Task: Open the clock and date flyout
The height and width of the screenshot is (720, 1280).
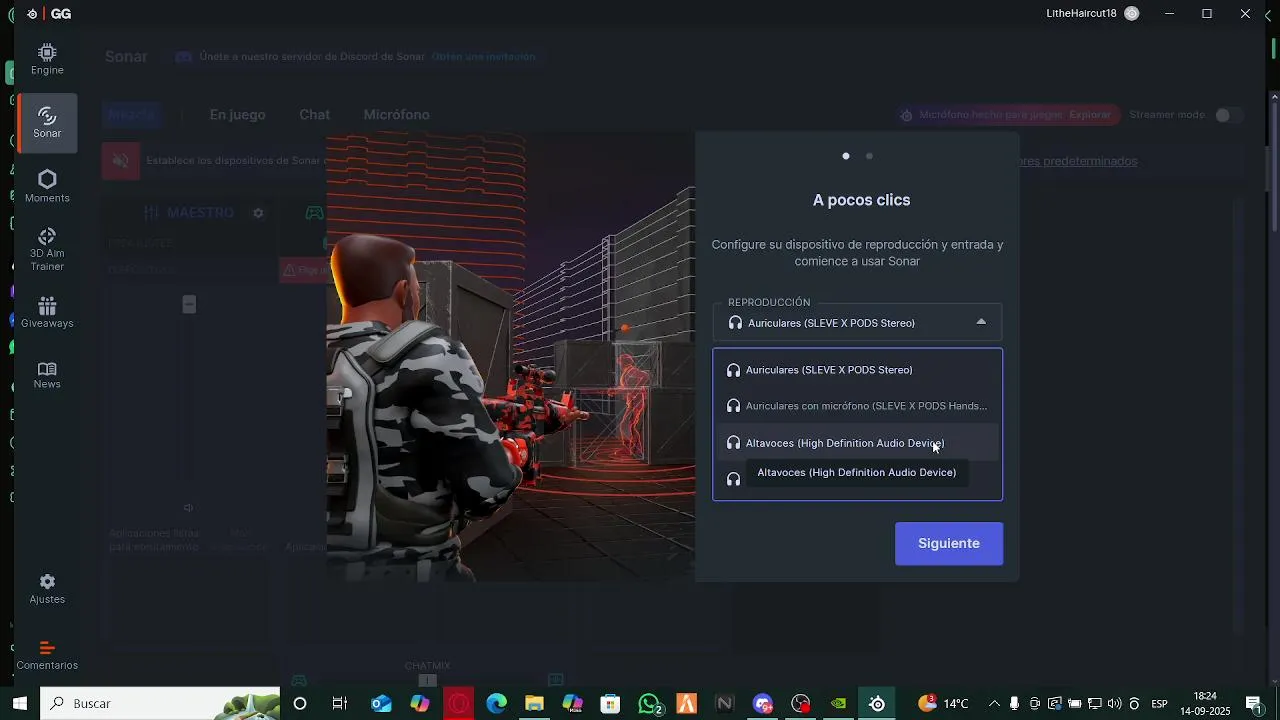Action: click(1205, 704)
